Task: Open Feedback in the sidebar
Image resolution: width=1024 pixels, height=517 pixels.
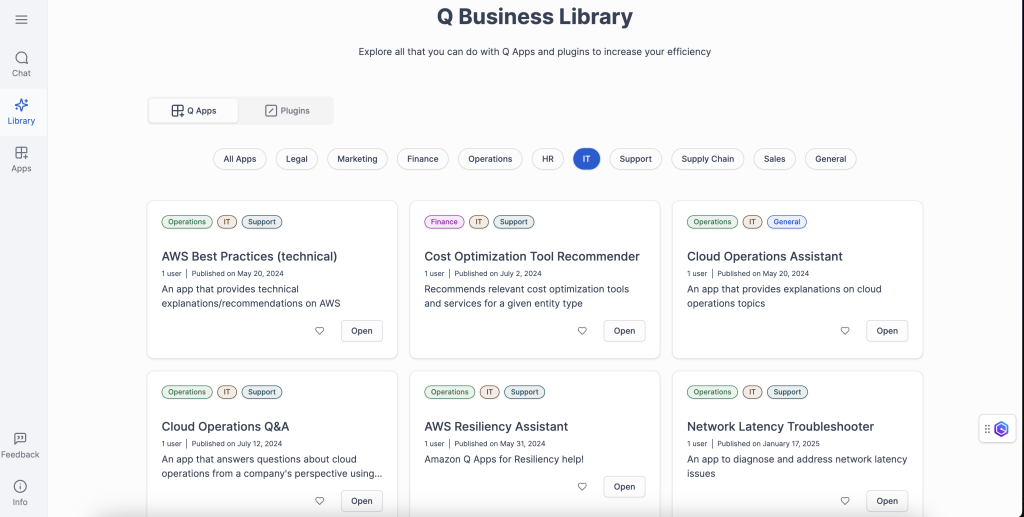Action: pos(20,446)
